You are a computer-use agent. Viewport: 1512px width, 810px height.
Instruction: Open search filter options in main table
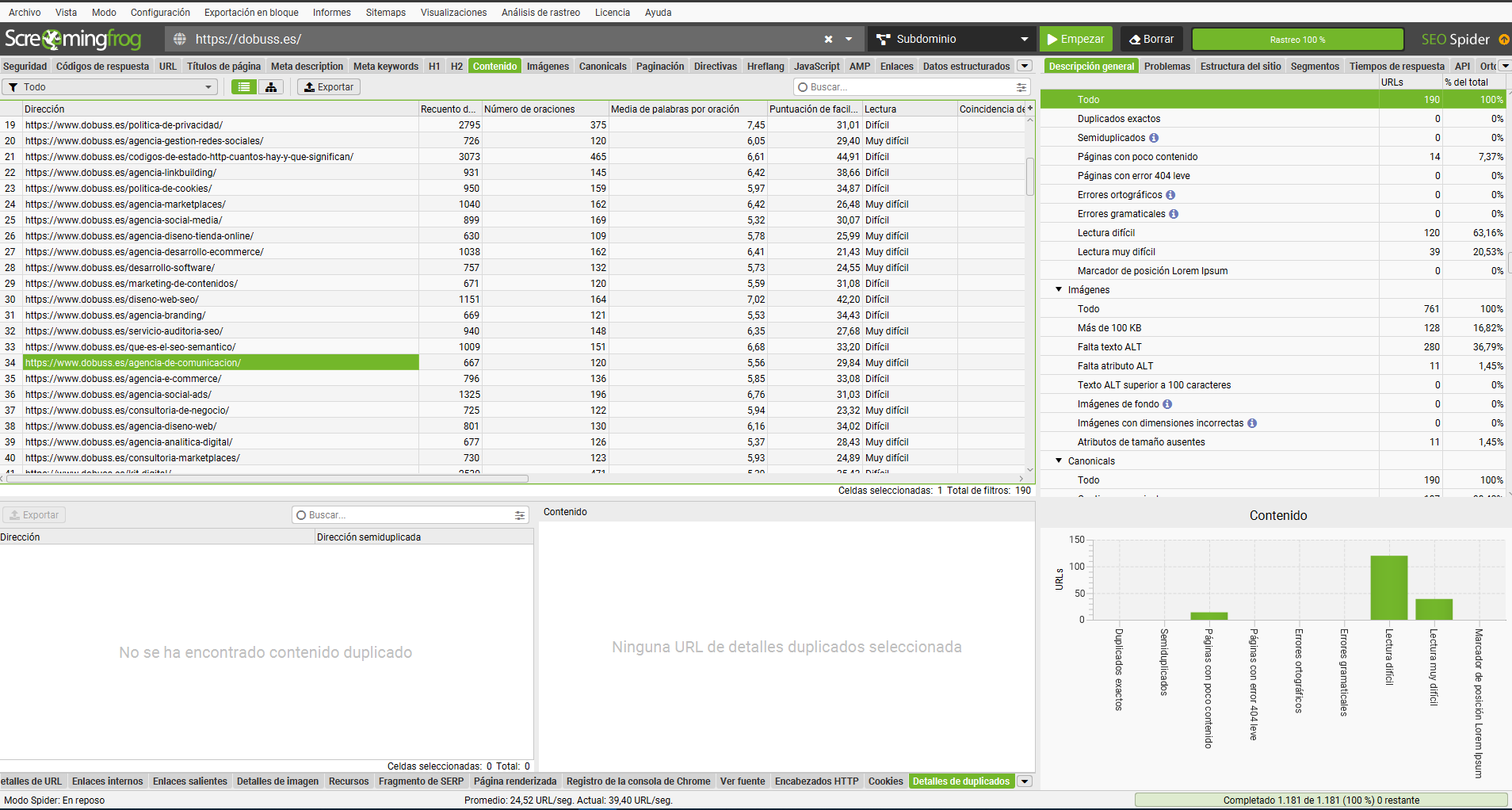pos(1021,86)
